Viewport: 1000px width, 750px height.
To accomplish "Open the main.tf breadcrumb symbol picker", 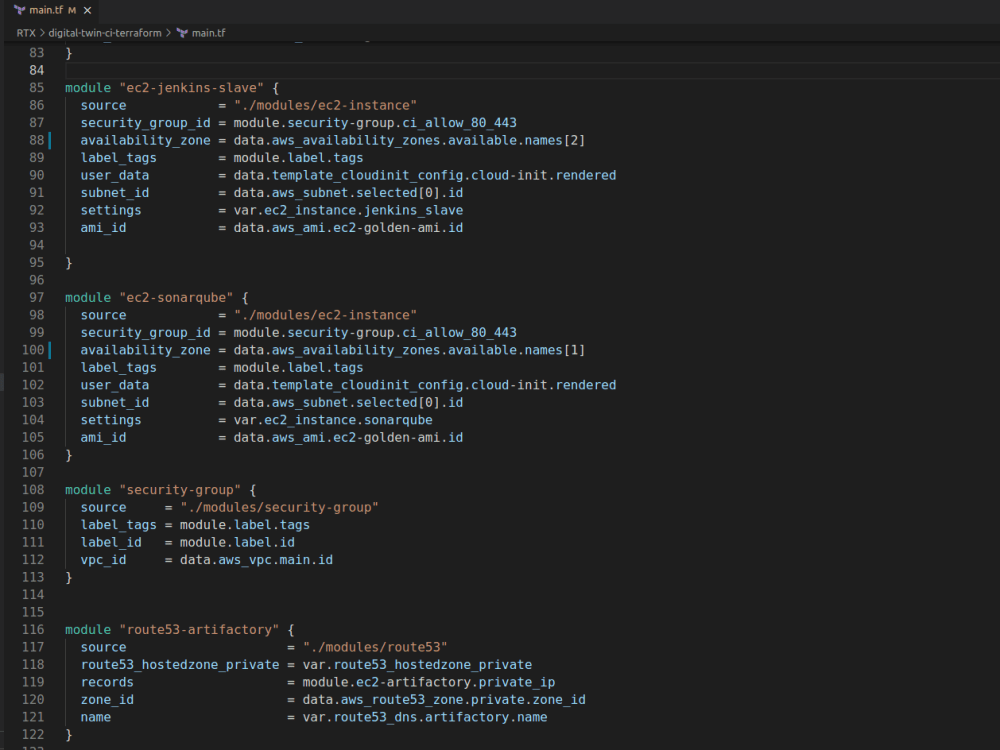I will 207,32.
